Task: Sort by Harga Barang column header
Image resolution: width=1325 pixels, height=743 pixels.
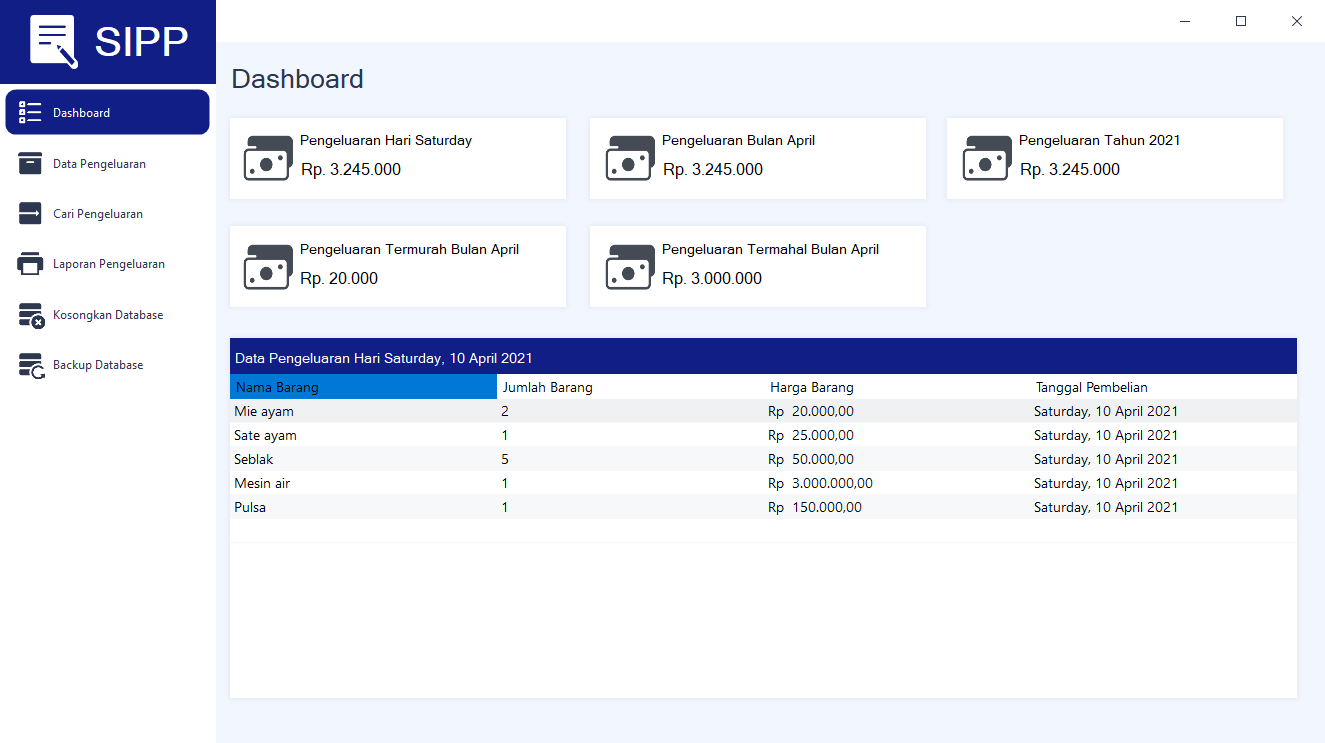Action: click(898, 387)
